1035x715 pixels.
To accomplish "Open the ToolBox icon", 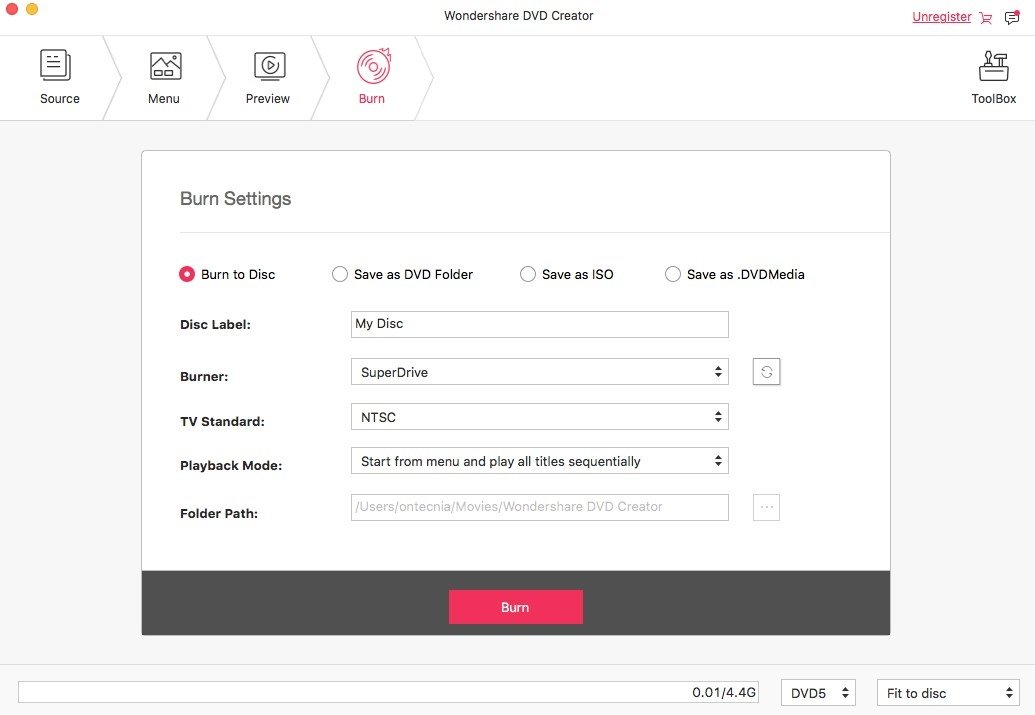I will pyautogui.click(x=993, y=65).
